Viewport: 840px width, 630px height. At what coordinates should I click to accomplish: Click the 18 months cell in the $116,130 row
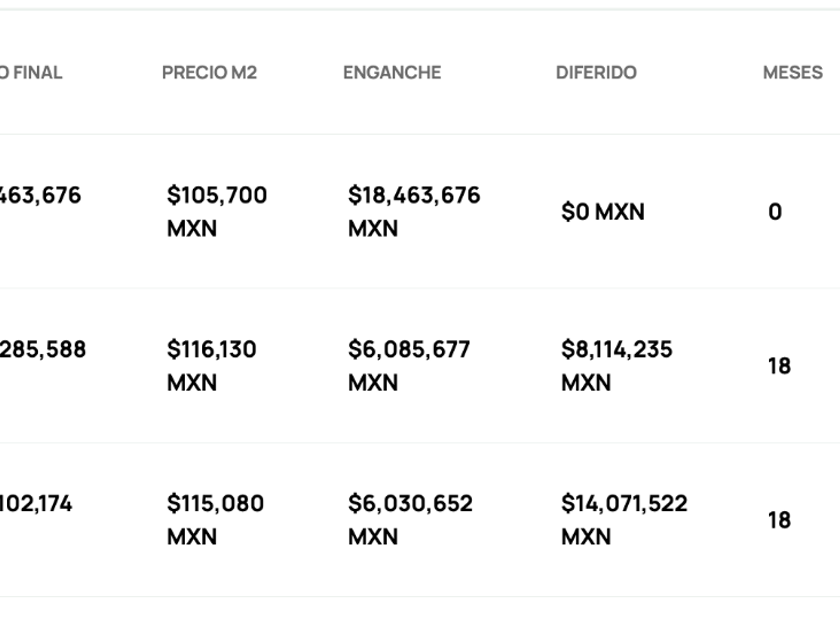click(779, 366)
